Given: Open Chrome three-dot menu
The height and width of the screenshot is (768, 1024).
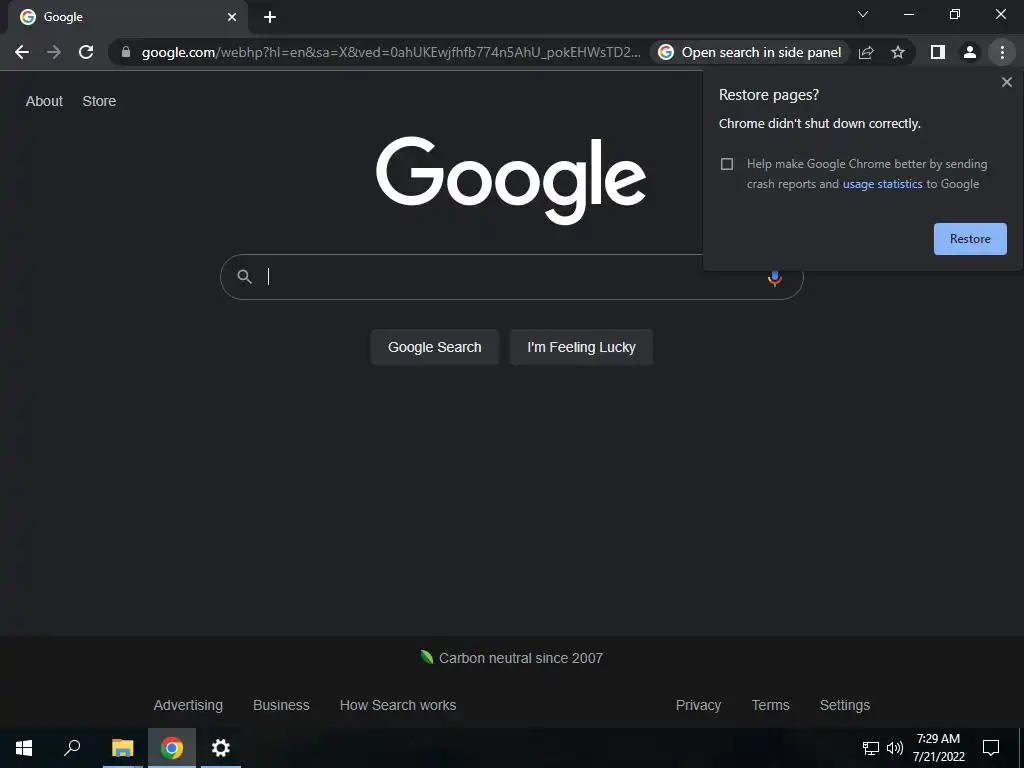Looking at the screenshot, I should click(x=1002, y=52).
